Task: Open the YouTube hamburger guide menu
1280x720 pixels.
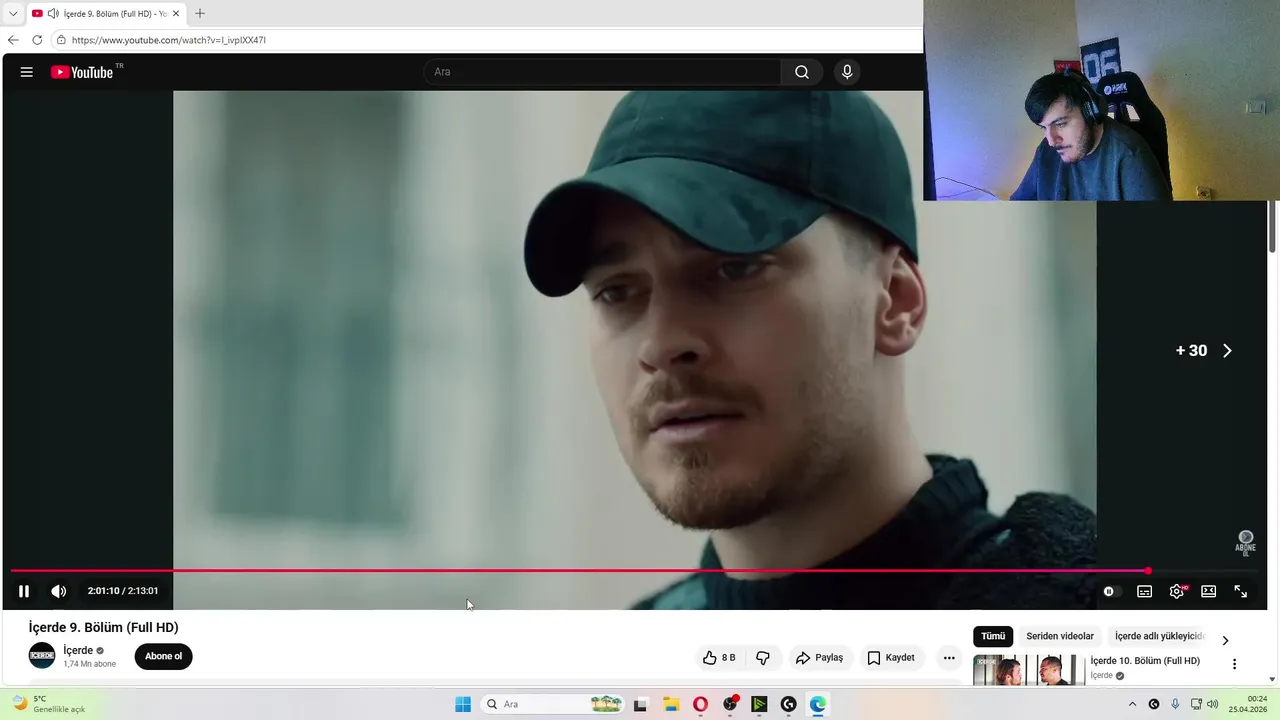Action: coord(27,72)
